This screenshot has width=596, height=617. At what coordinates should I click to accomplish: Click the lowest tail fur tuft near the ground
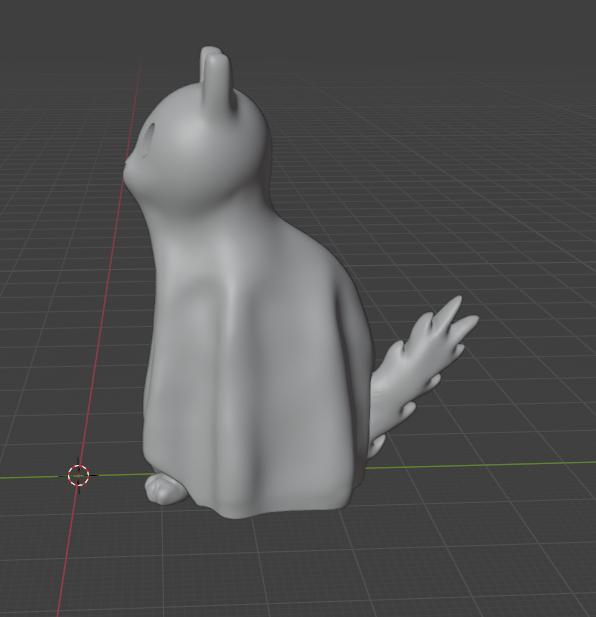tap(378, 444)
